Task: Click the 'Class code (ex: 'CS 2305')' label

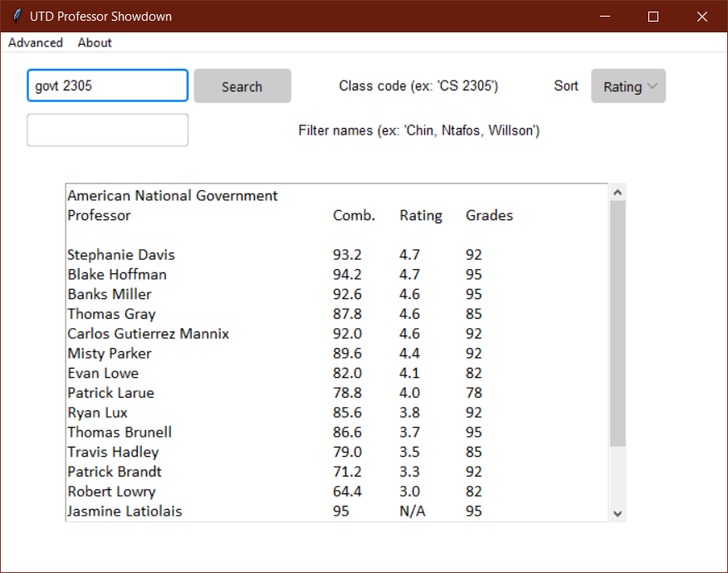Action: tap(418, 86)
